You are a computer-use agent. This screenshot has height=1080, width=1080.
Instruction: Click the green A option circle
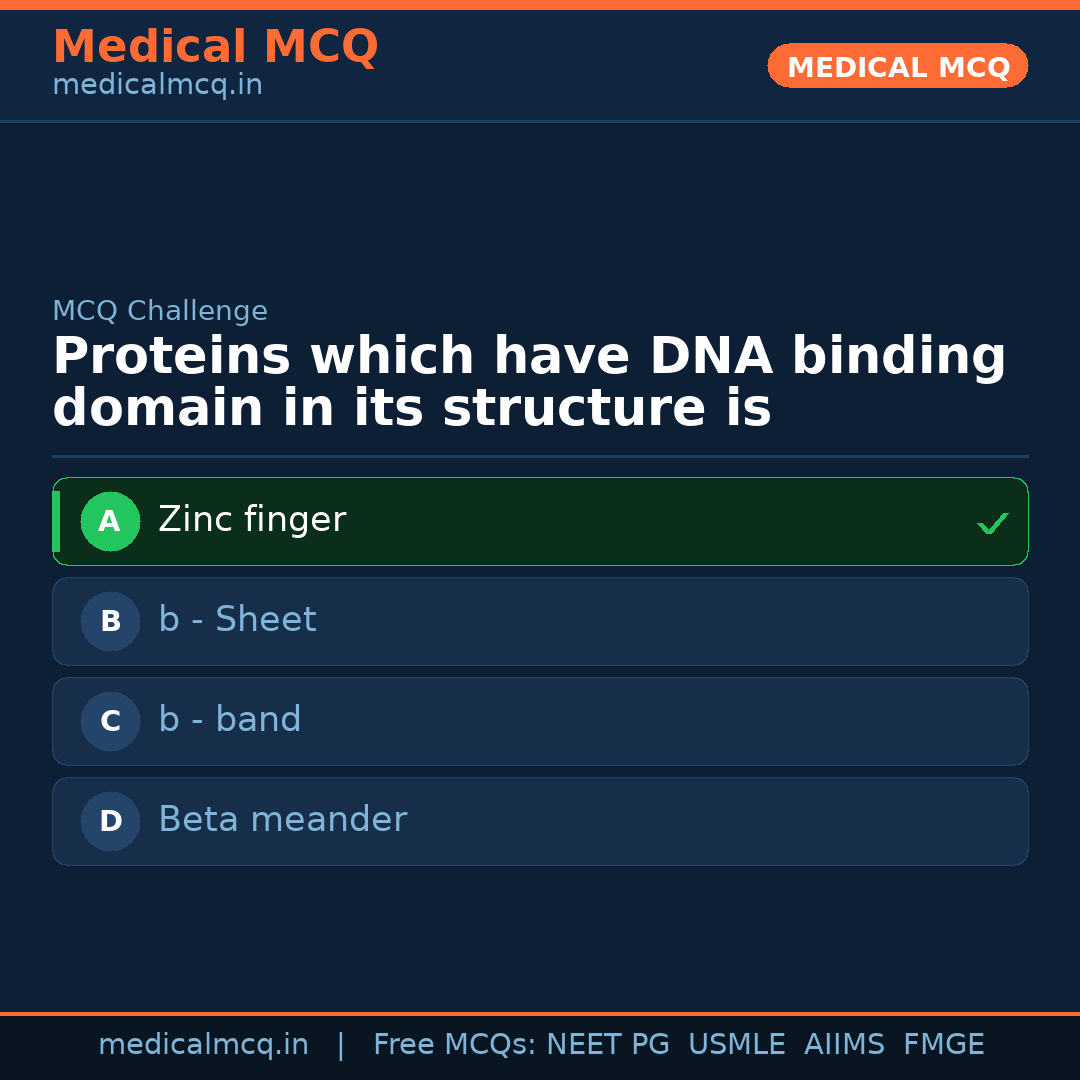pyautogui.click(x=110, y=521)
